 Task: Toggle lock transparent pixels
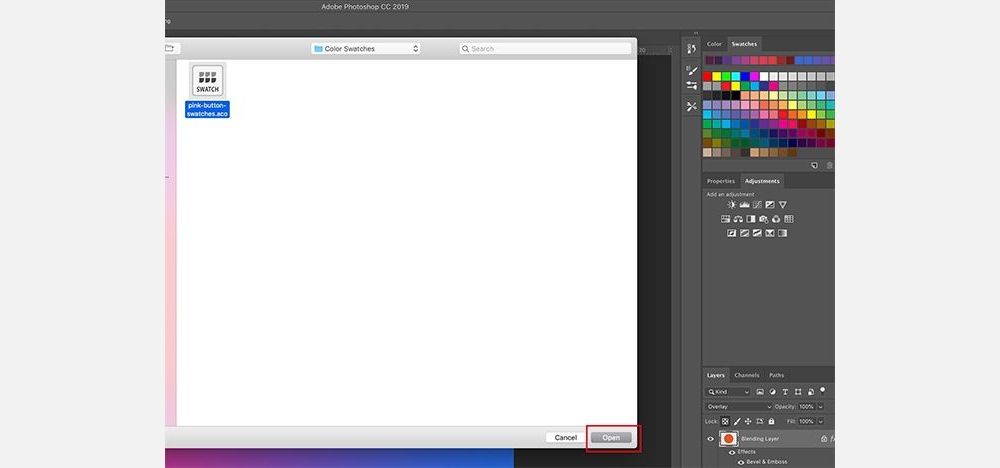pos(725,421)
